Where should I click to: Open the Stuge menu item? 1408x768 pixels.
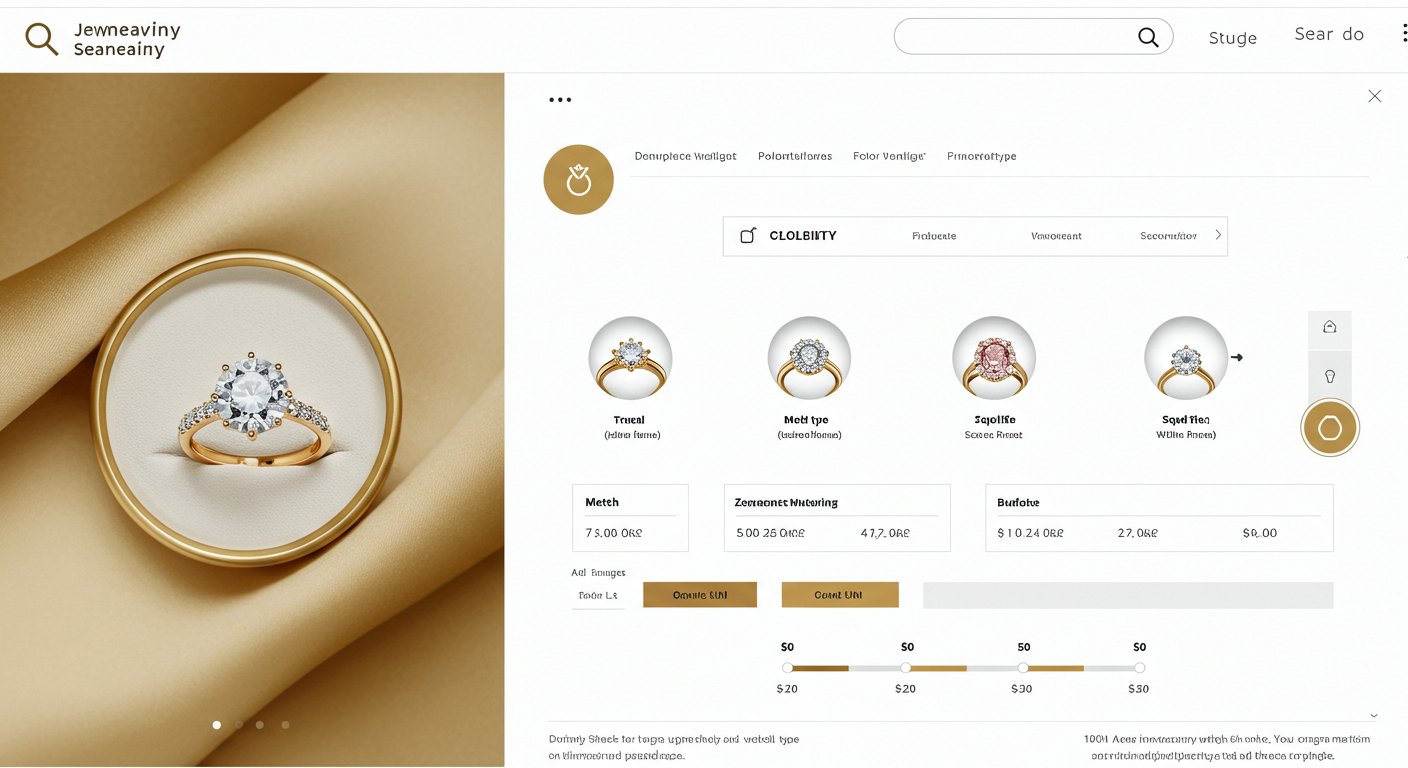click(1233, 38)
